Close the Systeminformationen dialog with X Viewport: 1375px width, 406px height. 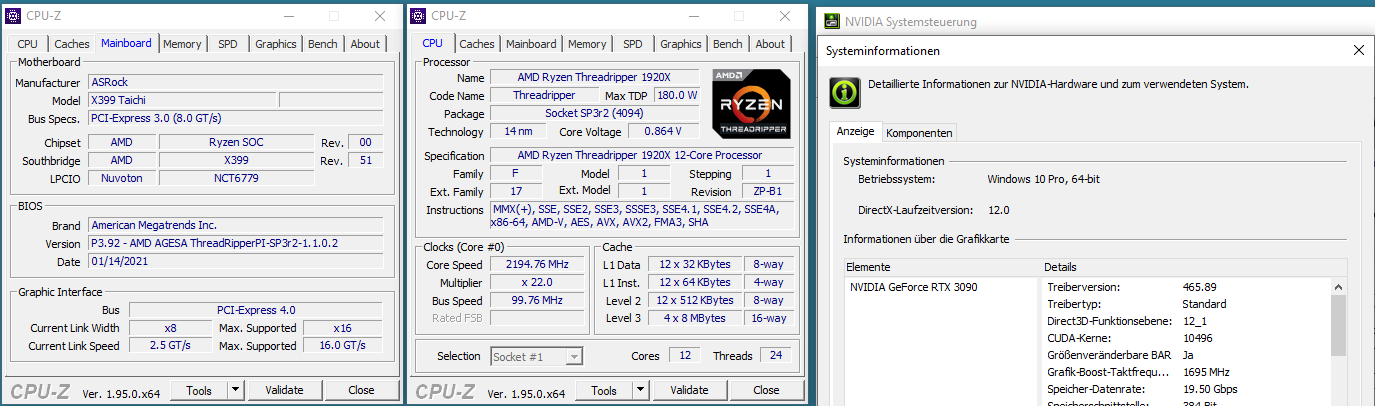[1358, 50]
